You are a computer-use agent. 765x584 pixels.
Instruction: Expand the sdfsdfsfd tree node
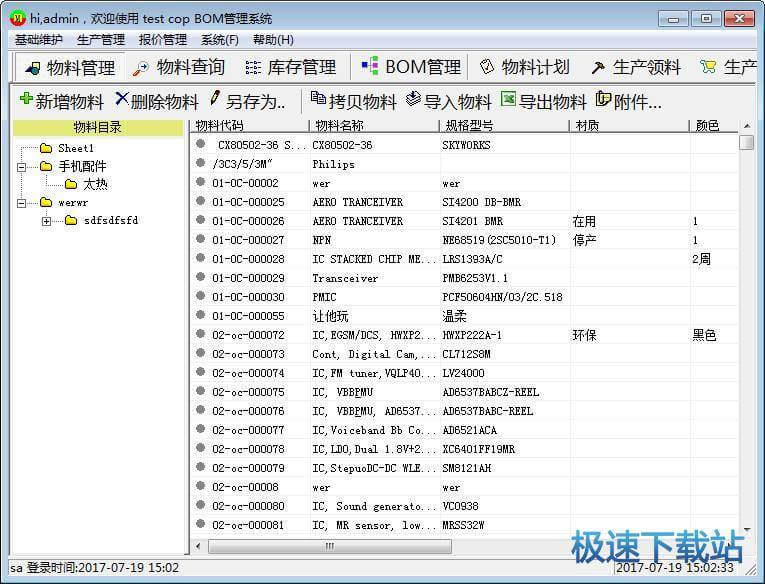(x=46, y=221)
